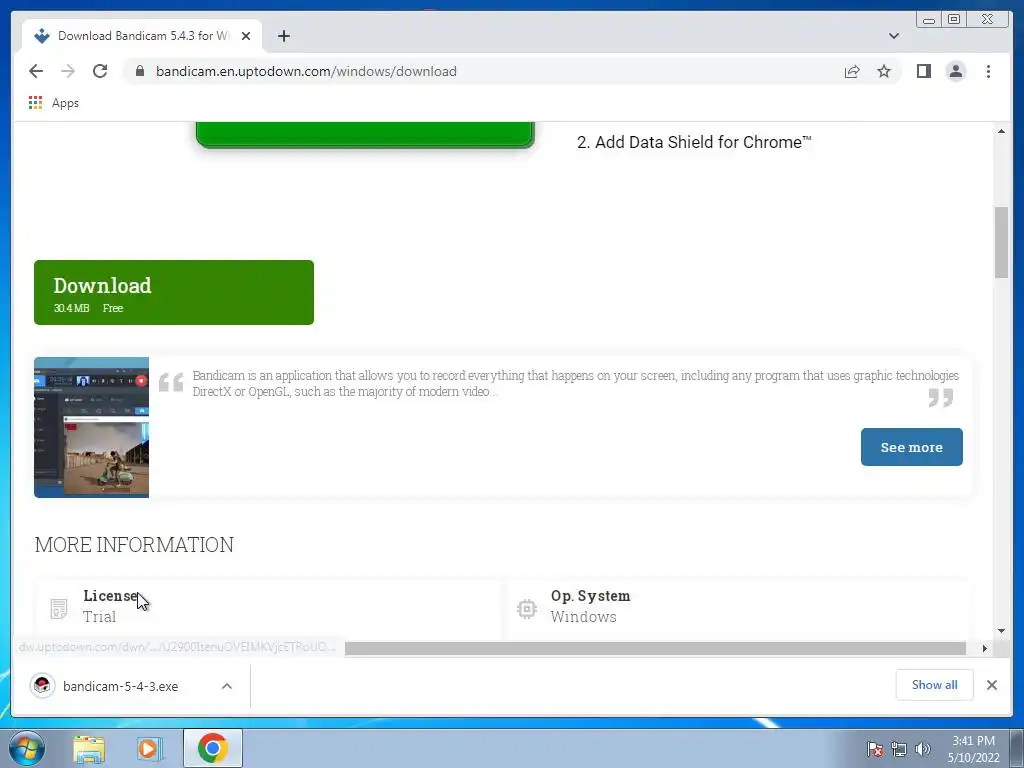Click the green Download 30.4 MB button
This screenshot has width=1024, height=768.
pos(174,293)
